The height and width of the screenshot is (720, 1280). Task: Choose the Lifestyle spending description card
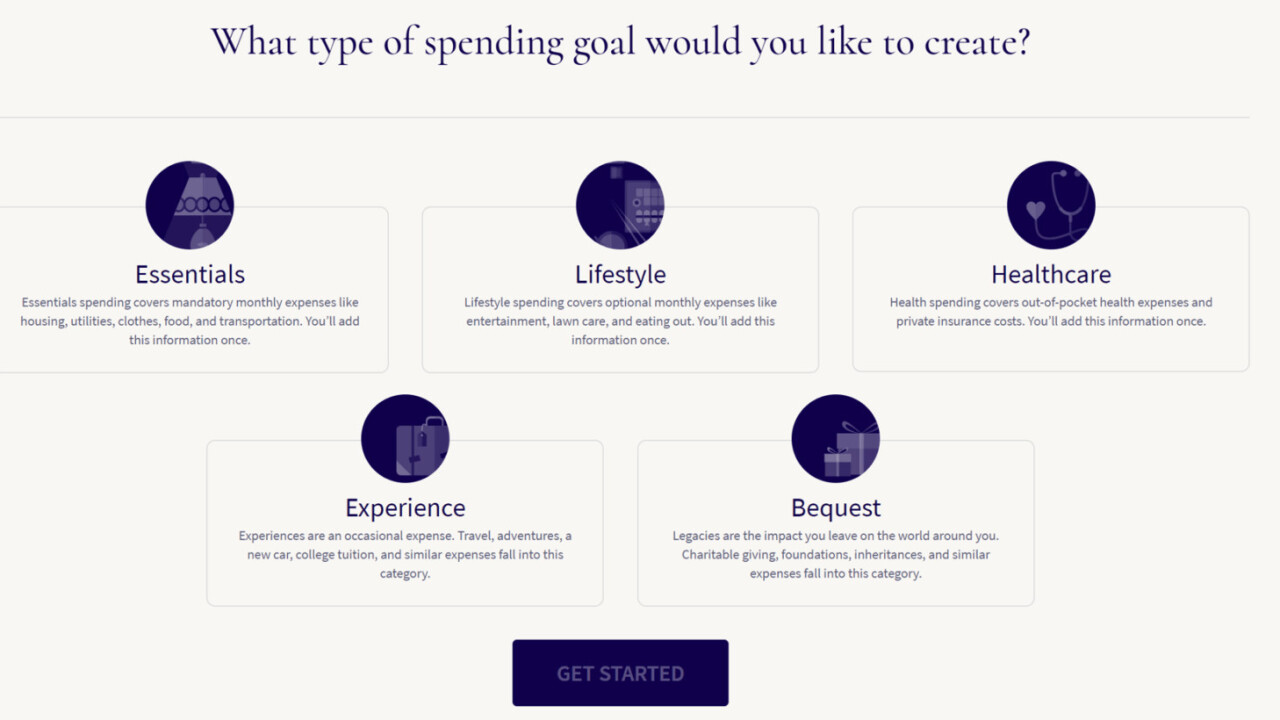(x=620, y=290)
